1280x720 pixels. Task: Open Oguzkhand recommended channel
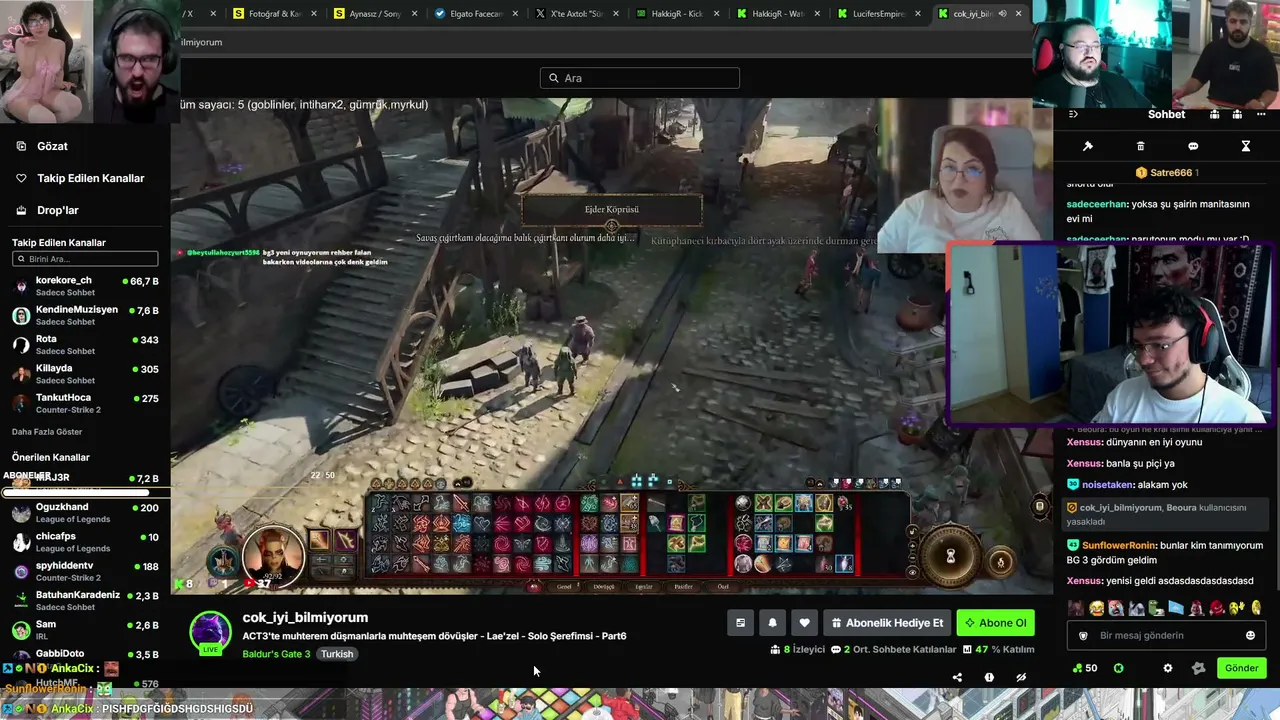85,513
